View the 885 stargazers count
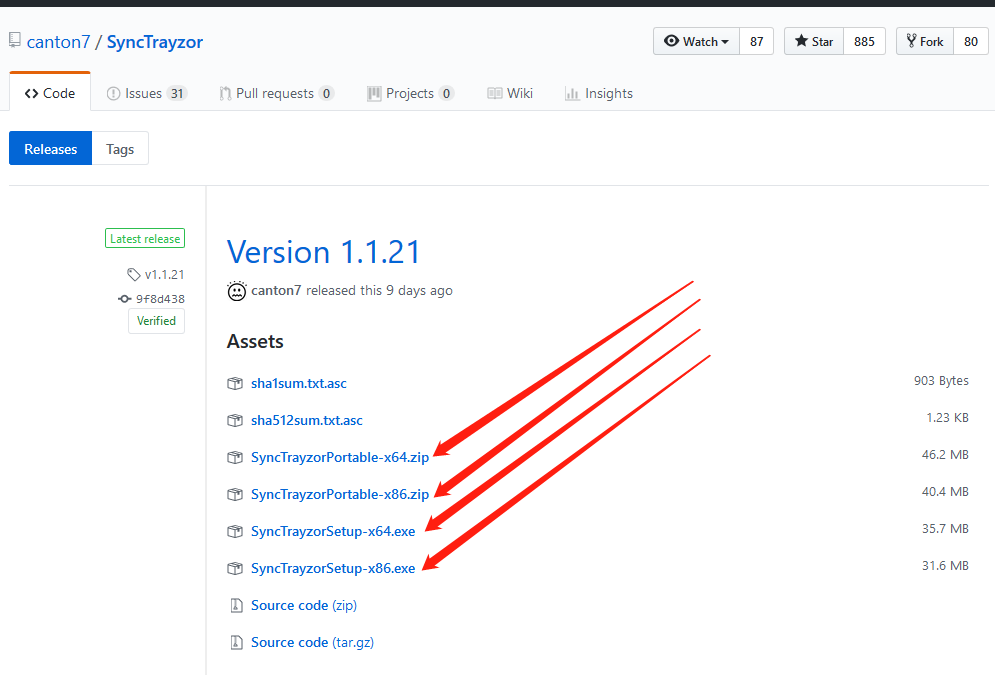995x675 pixels. pos(864,41)
